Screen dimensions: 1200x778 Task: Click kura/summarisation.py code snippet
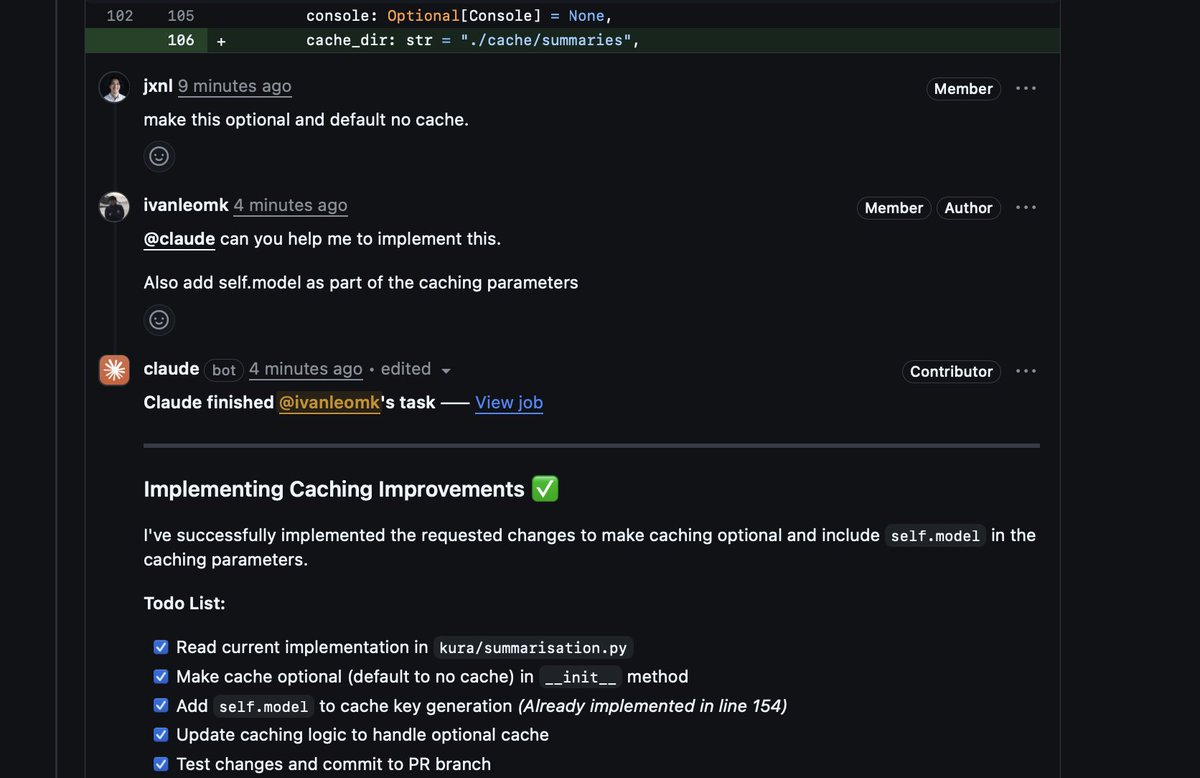tap(534, 648)
